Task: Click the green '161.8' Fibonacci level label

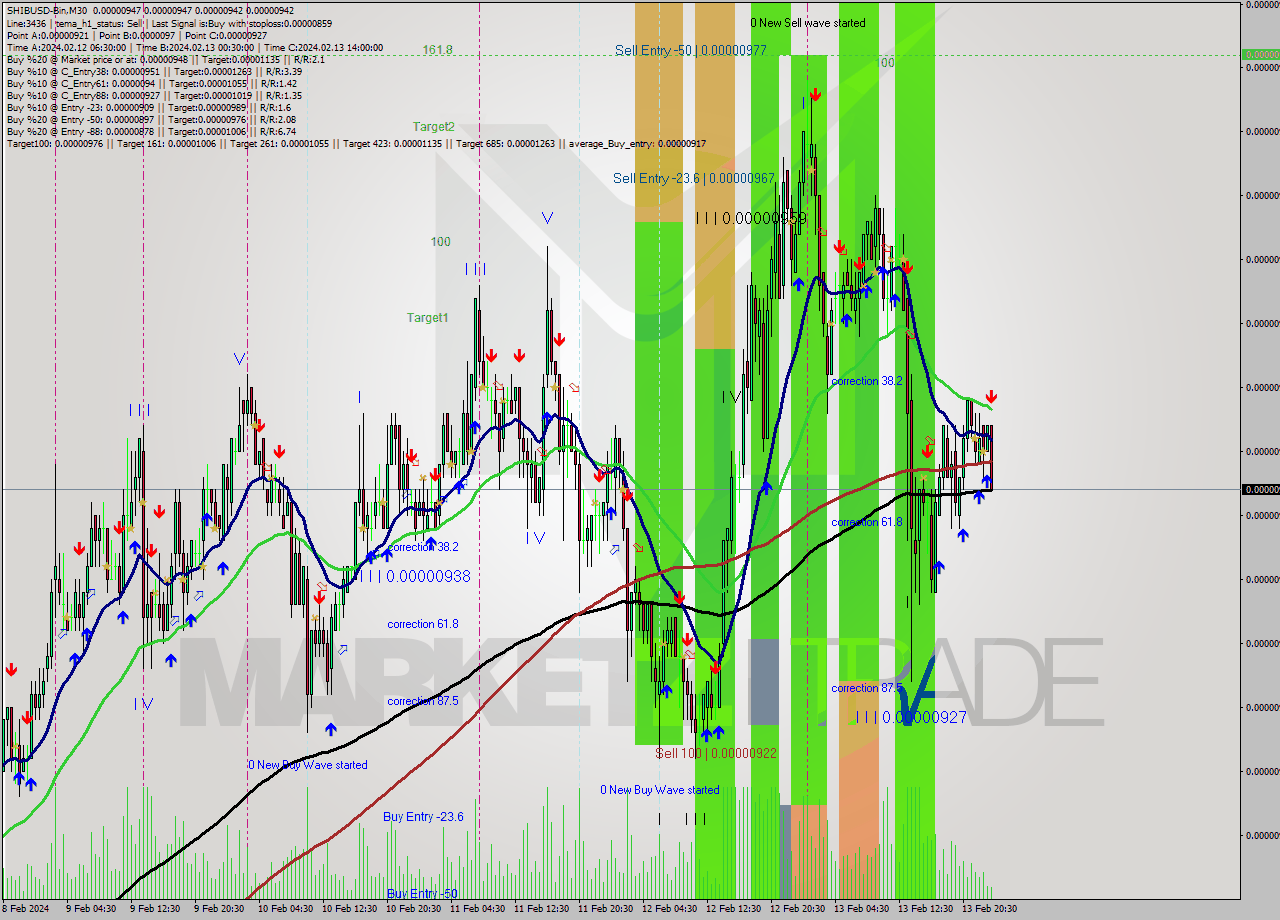Action: [437, 49]
